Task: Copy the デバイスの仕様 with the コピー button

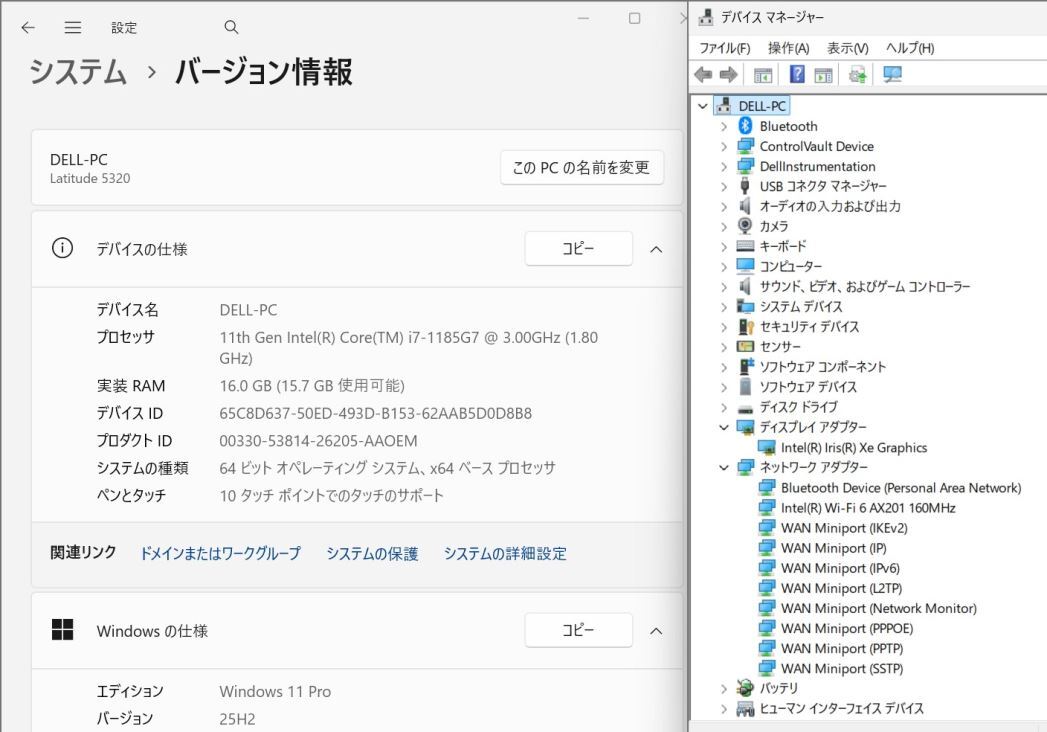Action: tap(578, 248)
